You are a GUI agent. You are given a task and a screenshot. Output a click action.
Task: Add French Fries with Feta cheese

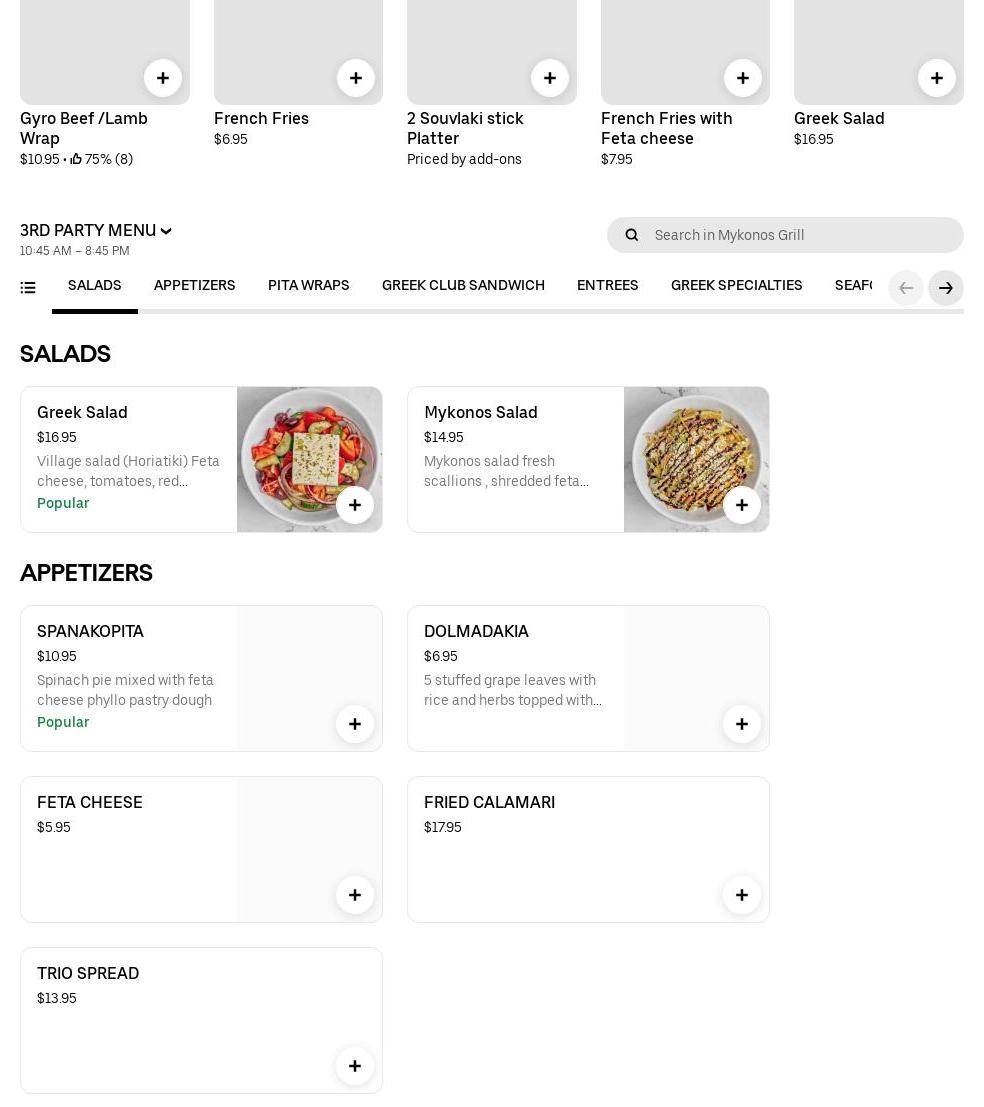743,78
